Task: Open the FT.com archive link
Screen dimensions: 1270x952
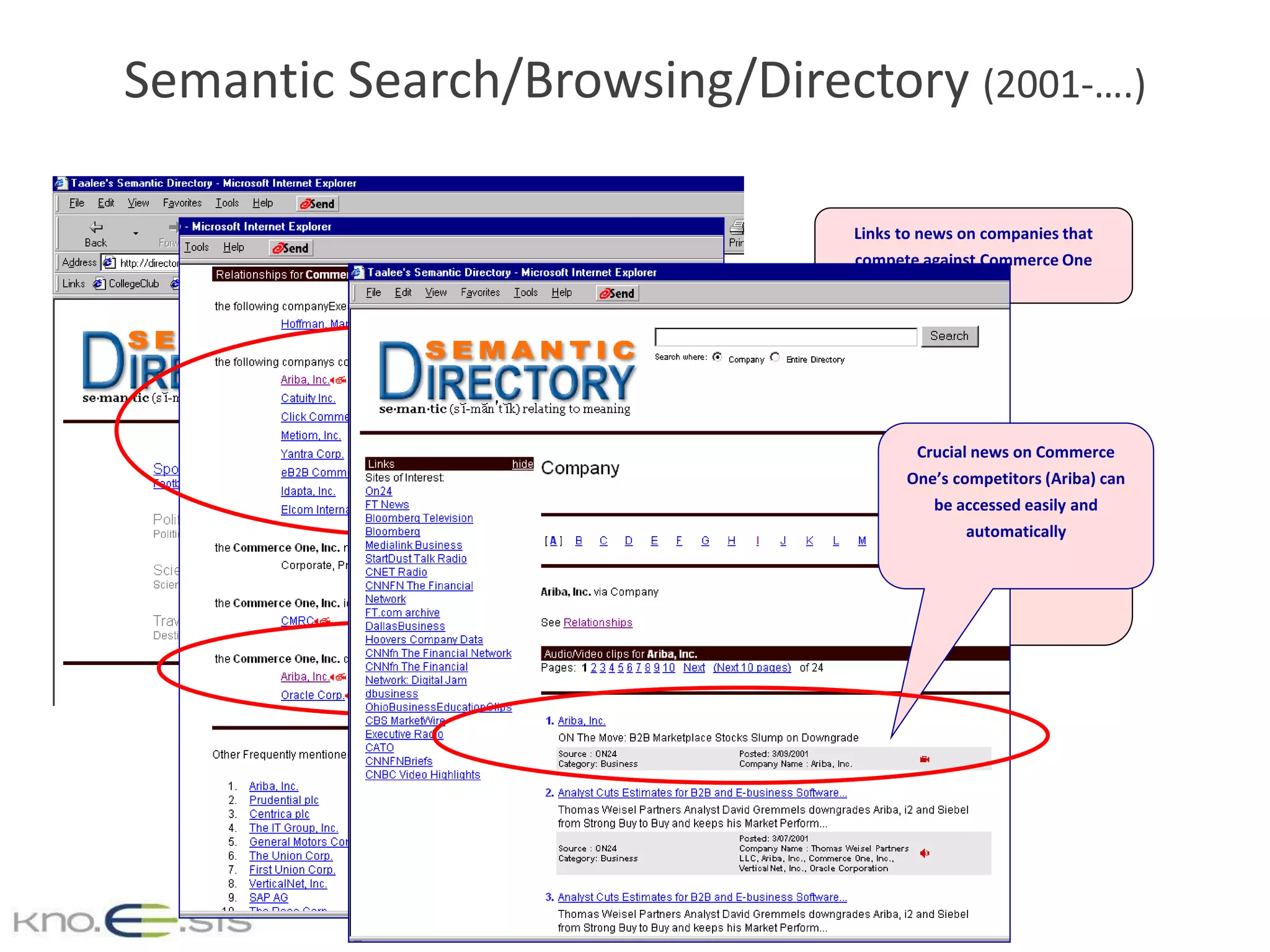Action: click(402, 612)
